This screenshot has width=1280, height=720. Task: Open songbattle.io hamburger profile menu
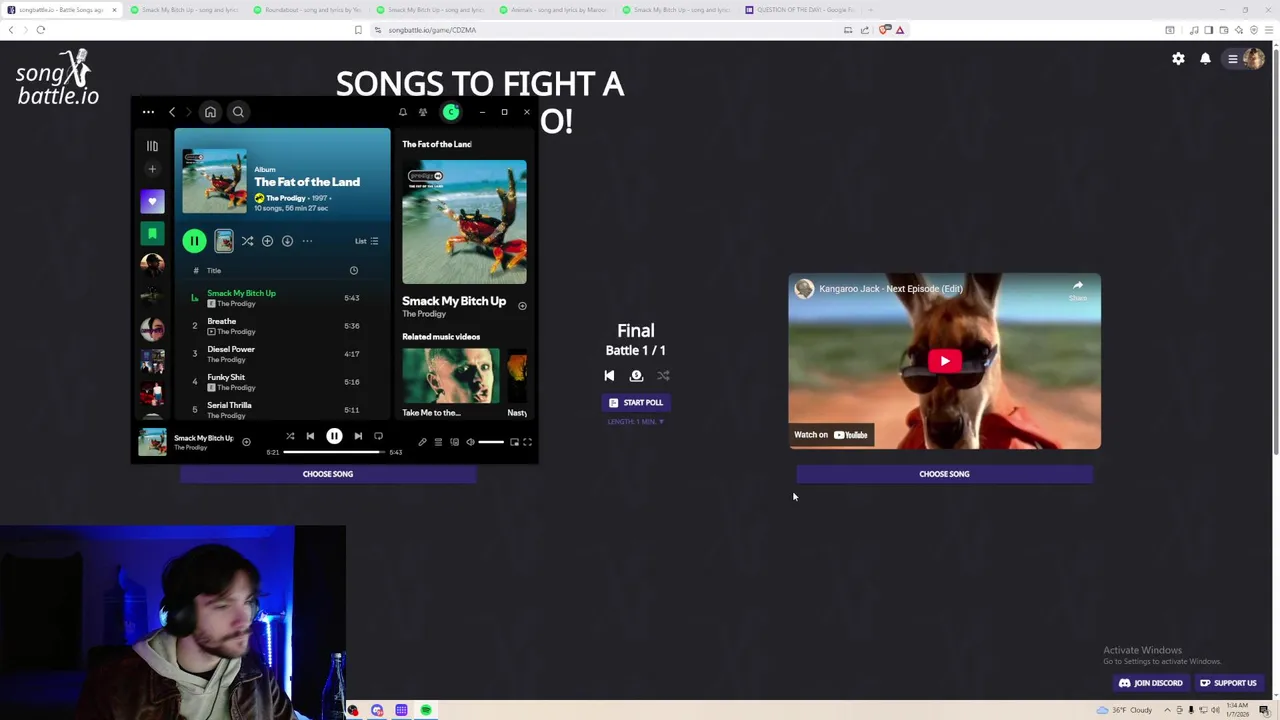1245,59
